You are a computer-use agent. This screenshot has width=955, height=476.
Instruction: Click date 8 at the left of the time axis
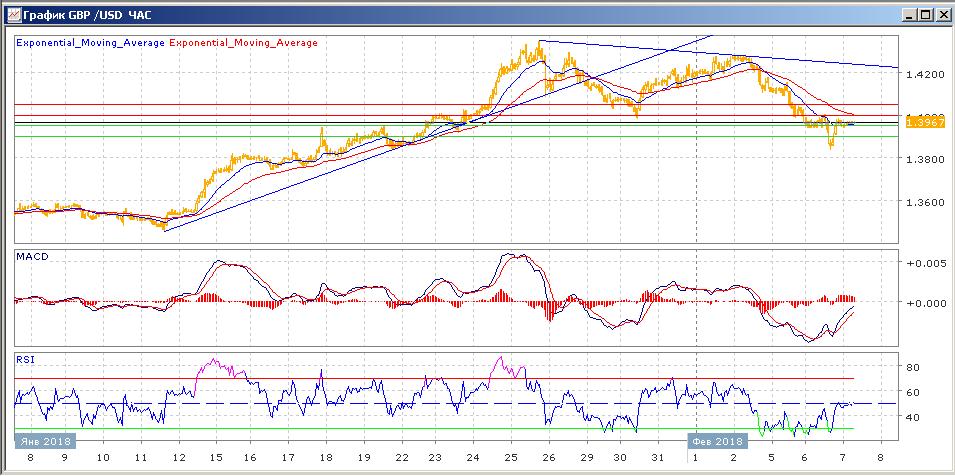(x=30, y=458)
